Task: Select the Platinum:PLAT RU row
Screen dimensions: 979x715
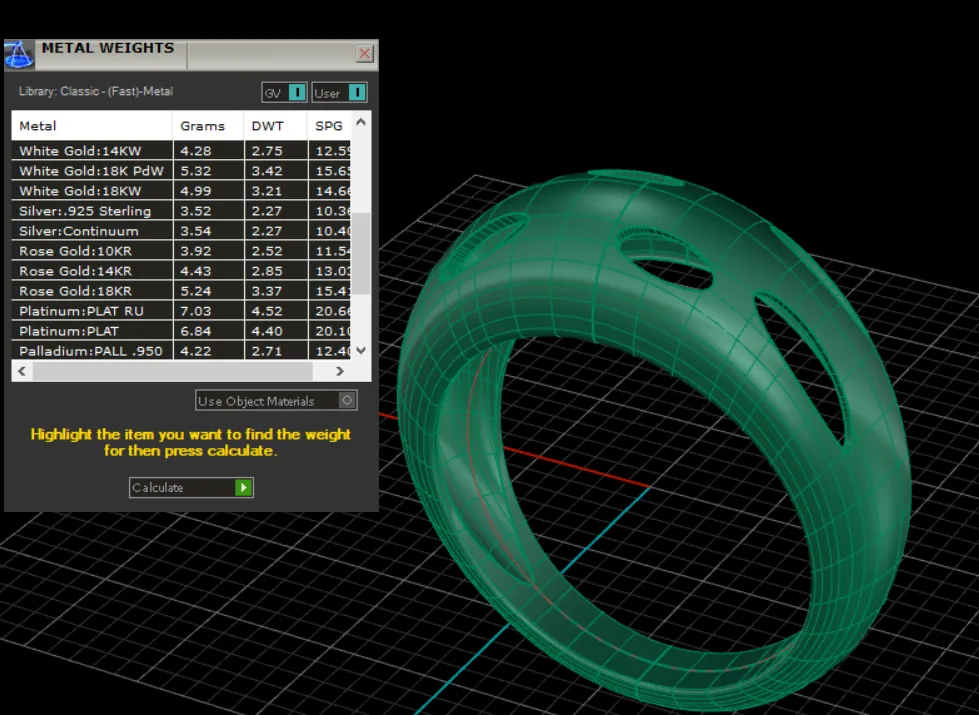Action: [x=181, y=310]
